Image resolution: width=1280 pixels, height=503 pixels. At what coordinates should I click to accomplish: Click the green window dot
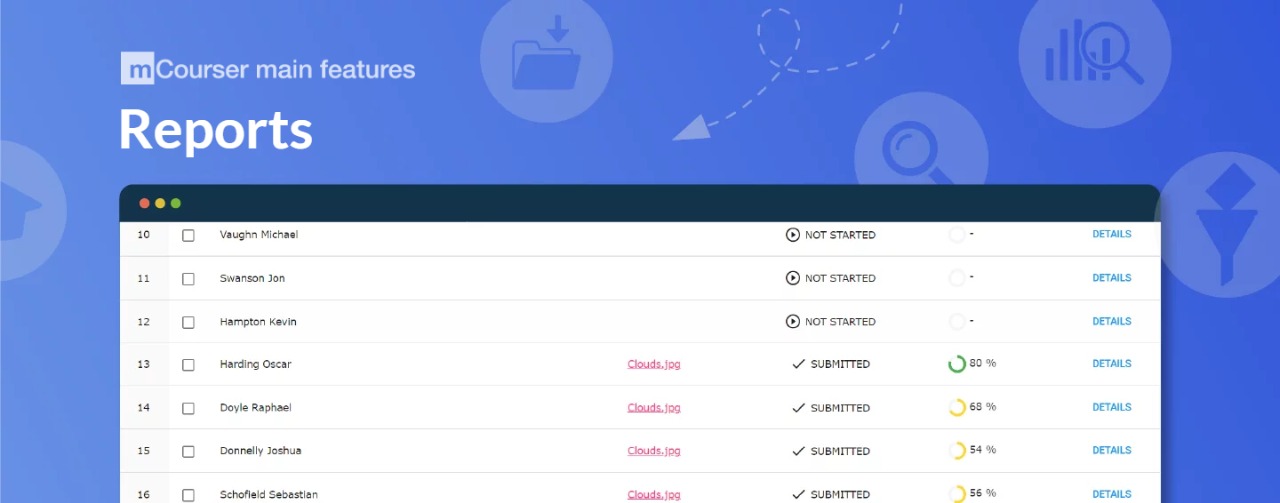[x=176, y=203]
